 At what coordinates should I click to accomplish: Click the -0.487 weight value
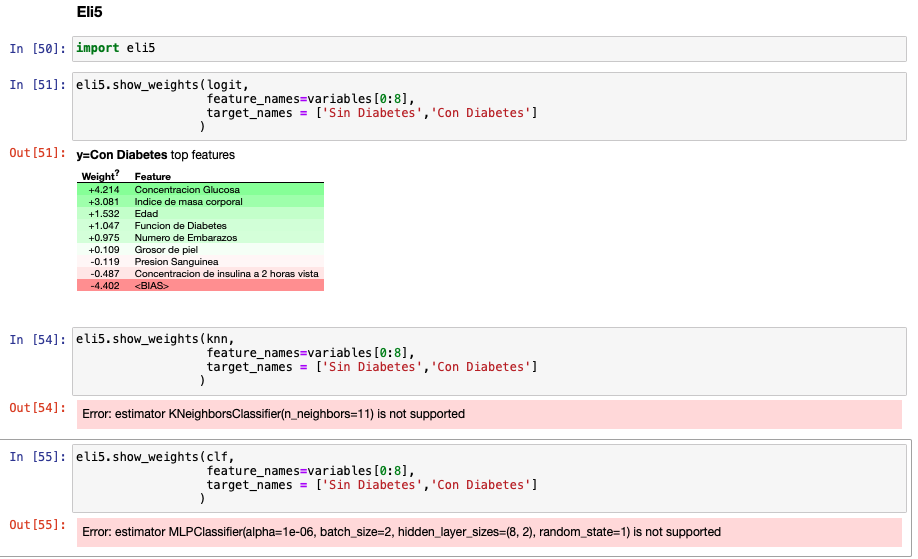pos(105,274)
